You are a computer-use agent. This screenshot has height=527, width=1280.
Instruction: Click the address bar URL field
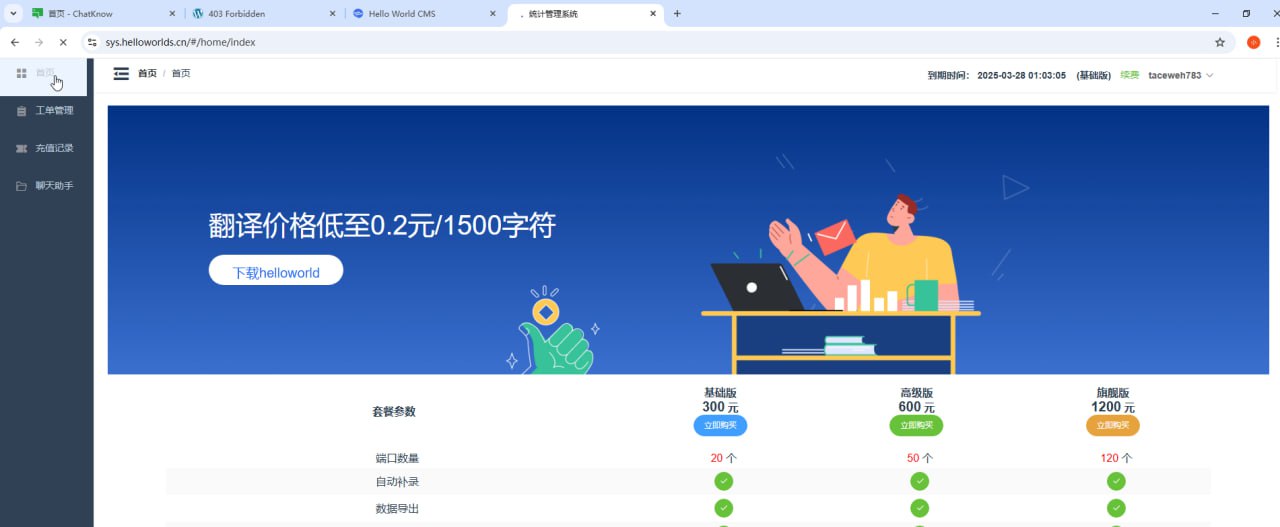point(600,42)
